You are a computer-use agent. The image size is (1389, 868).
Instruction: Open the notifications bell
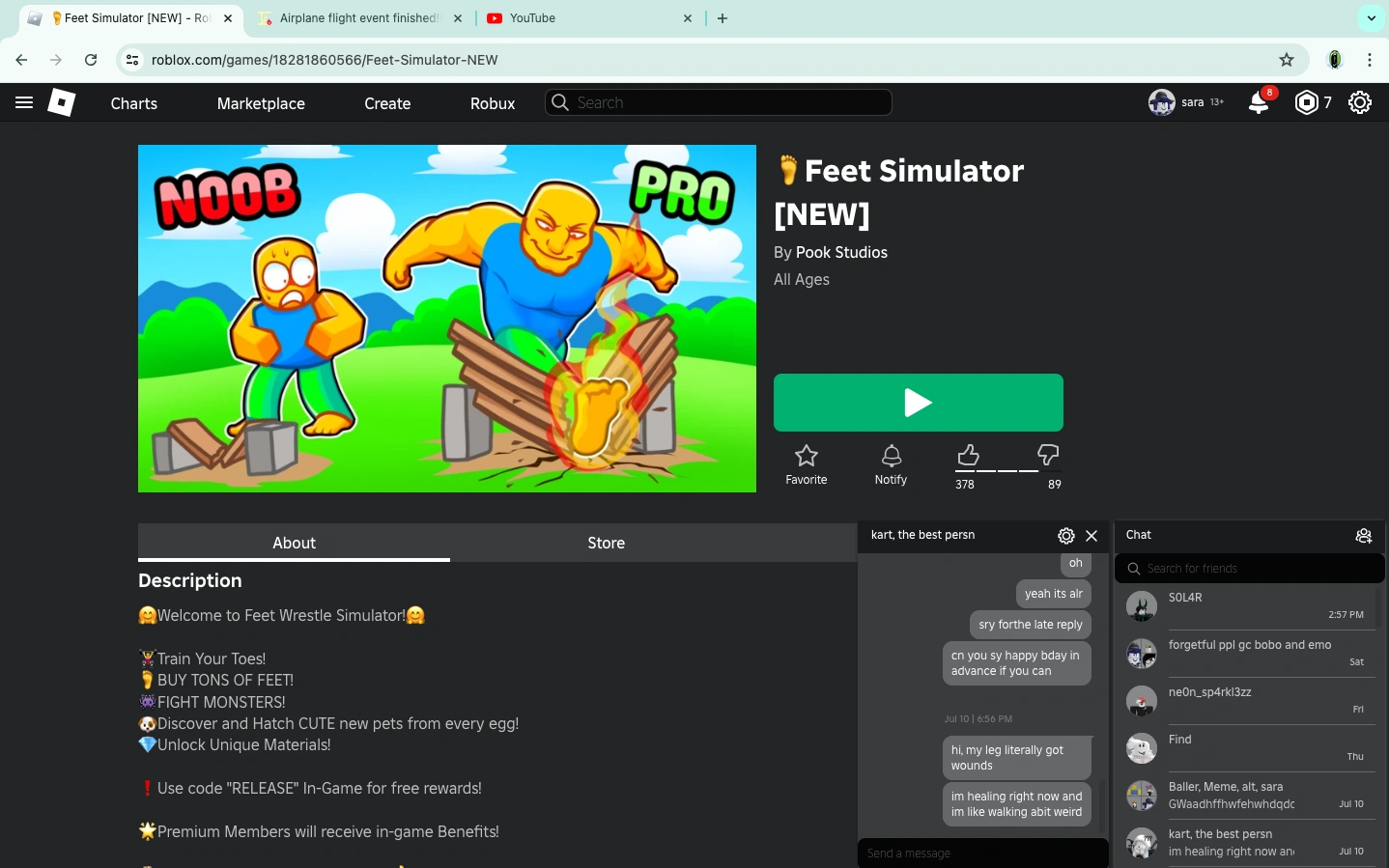[1258, 102]
